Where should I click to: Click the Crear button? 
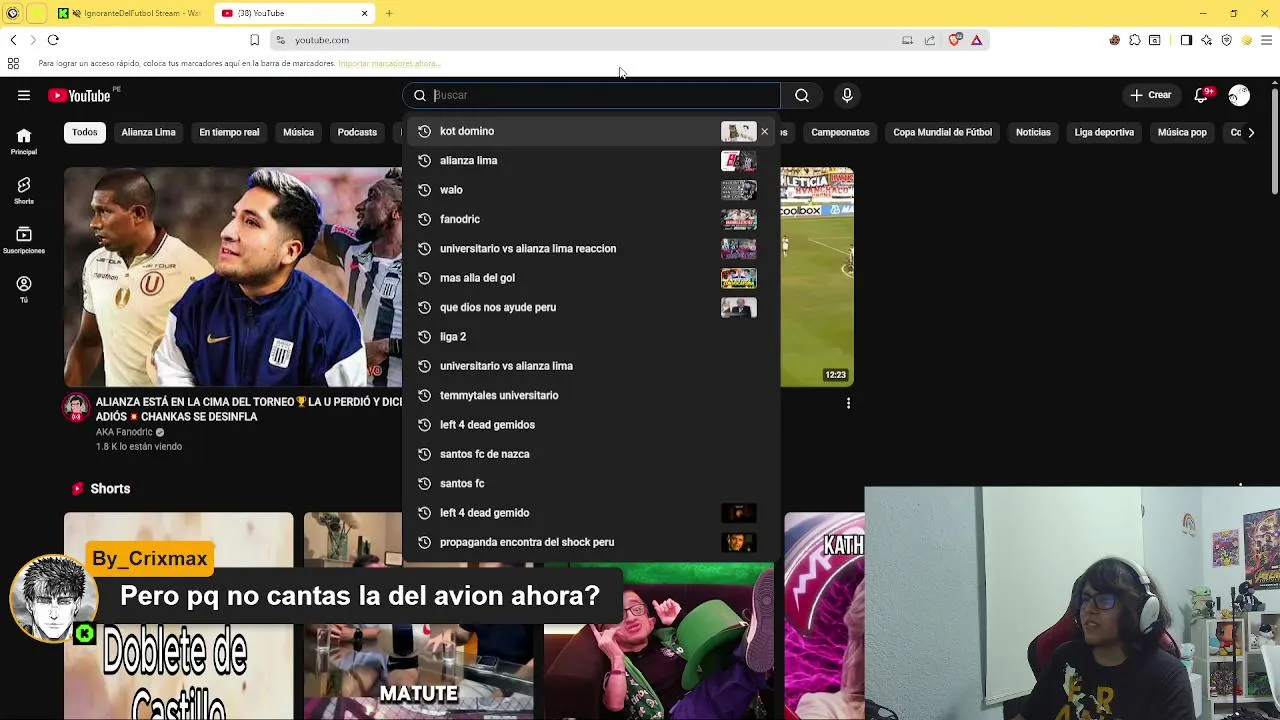pos(1150,95)
